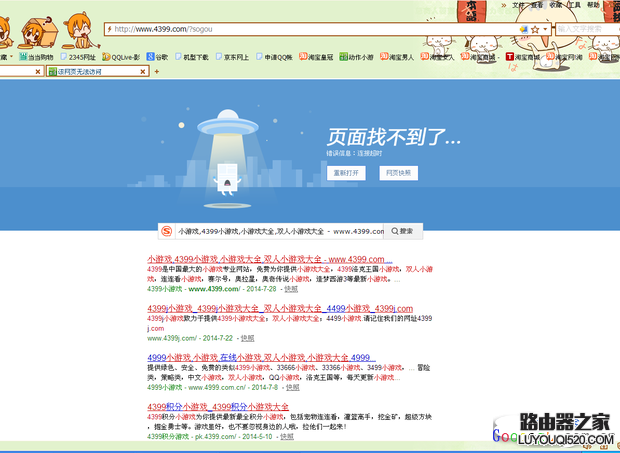Expand the dropdown arrow at left of bookmarks bar
This screenshot has width=620, height=453.
click(x=11, y=57)
